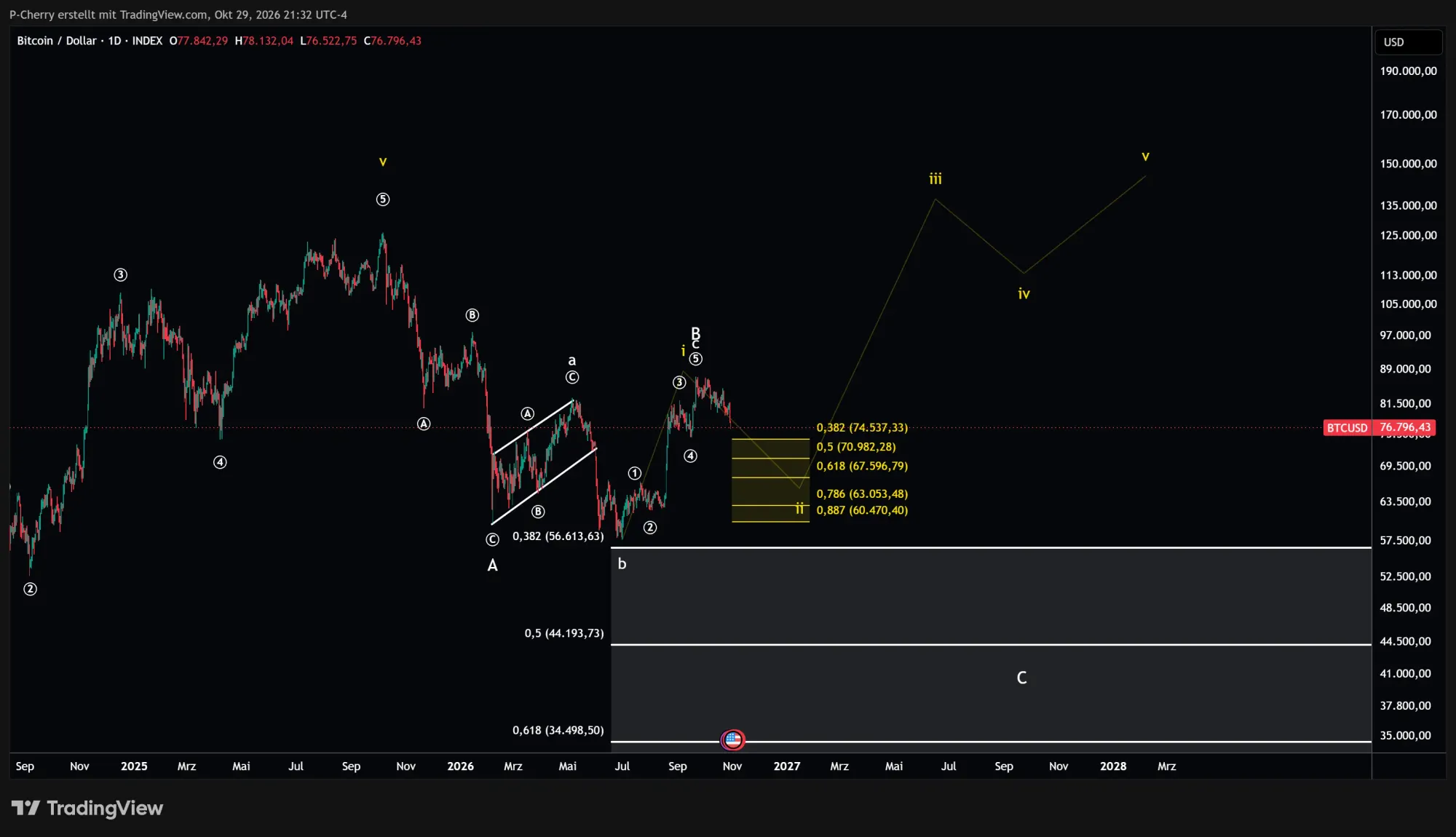Click 35.000,00 on the price axis
Image resolution: width=1456 pixels, height=837 pixels.
click(x=1406, y=736)
